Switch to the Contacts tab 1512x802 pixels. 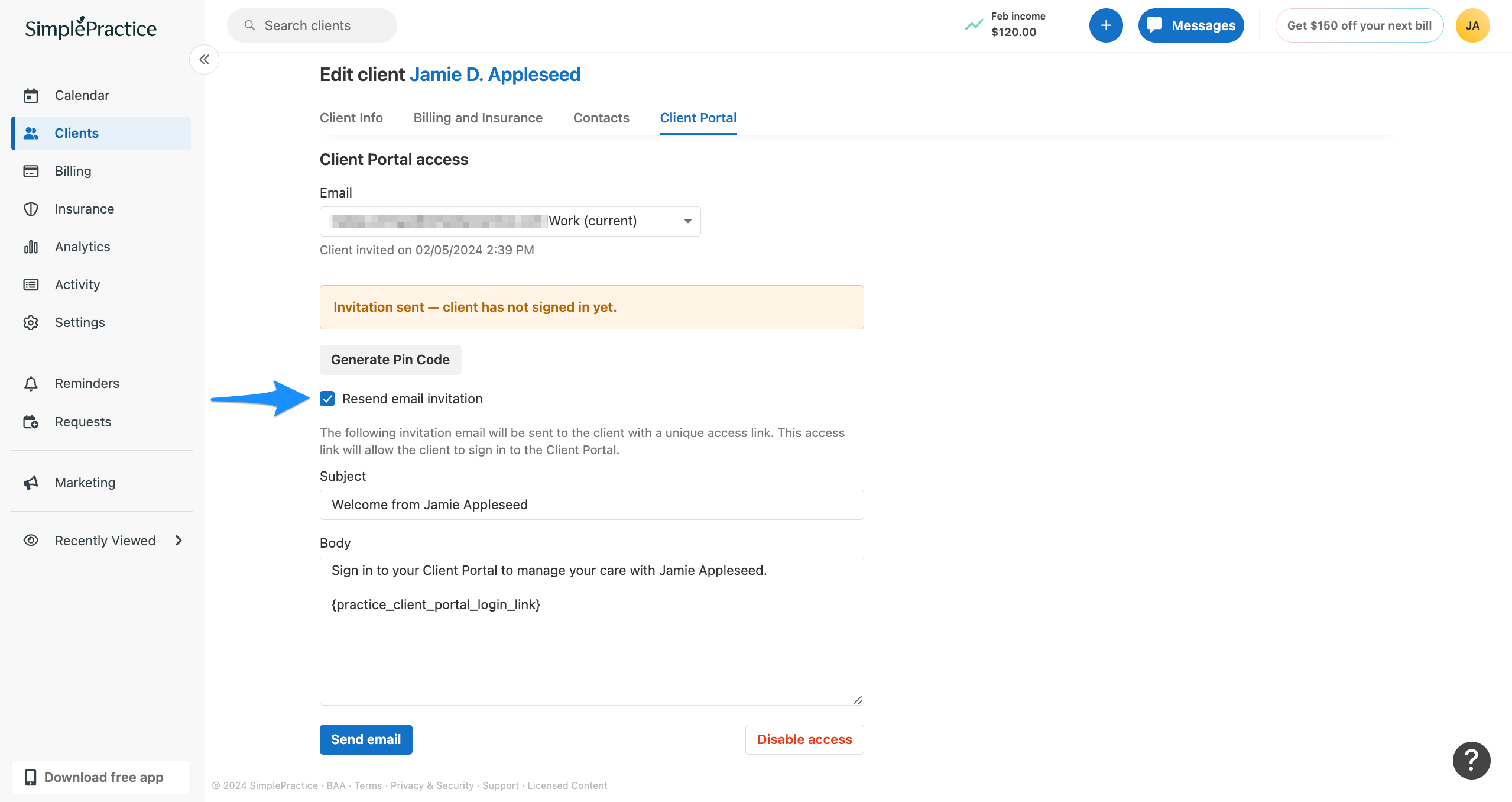click(601, 118)
